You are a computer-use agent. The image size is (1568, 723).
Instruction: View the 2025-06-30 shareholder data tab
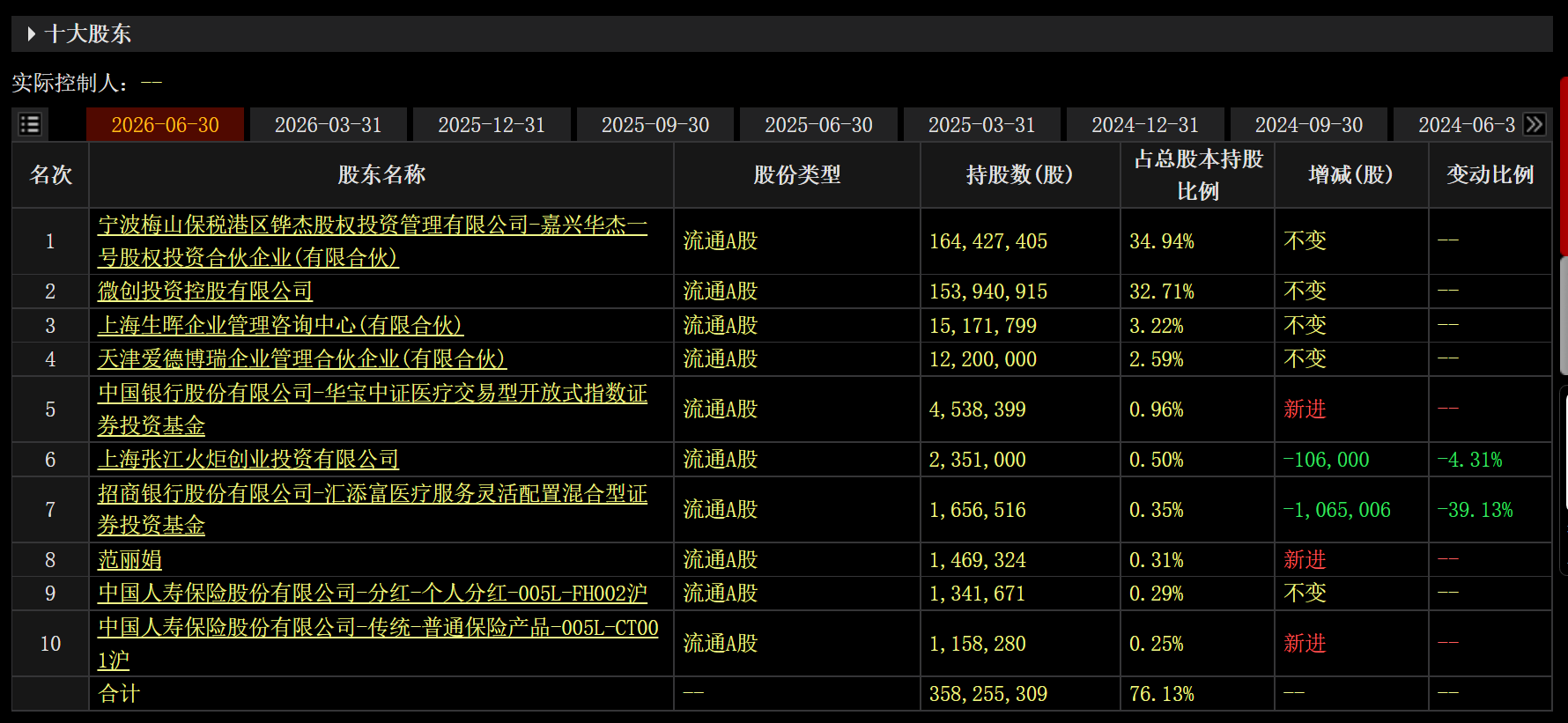818,125
